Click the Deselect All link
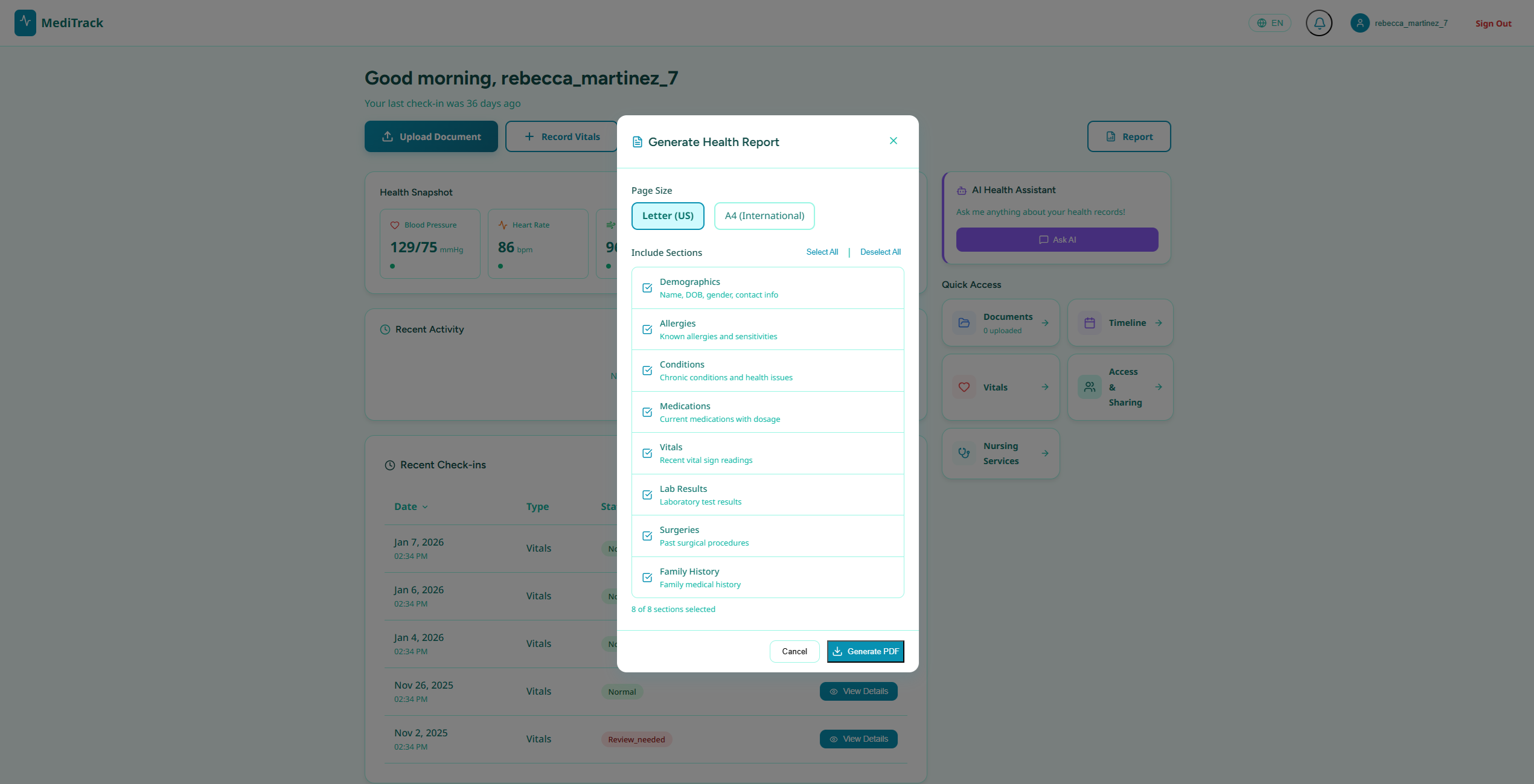 880,252
